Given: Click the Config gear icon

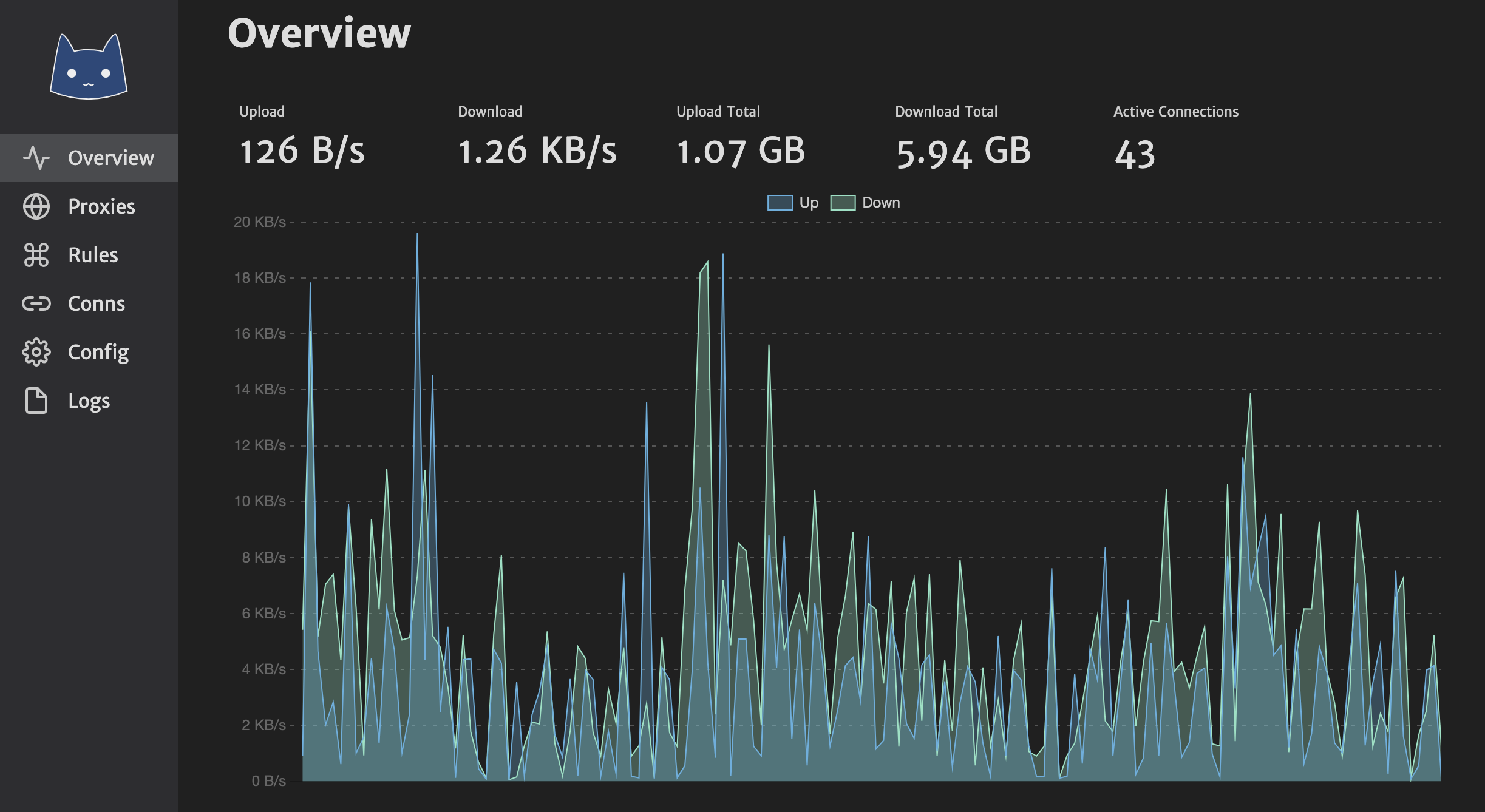Looking at the screenshot, I should tap(36, 352).
